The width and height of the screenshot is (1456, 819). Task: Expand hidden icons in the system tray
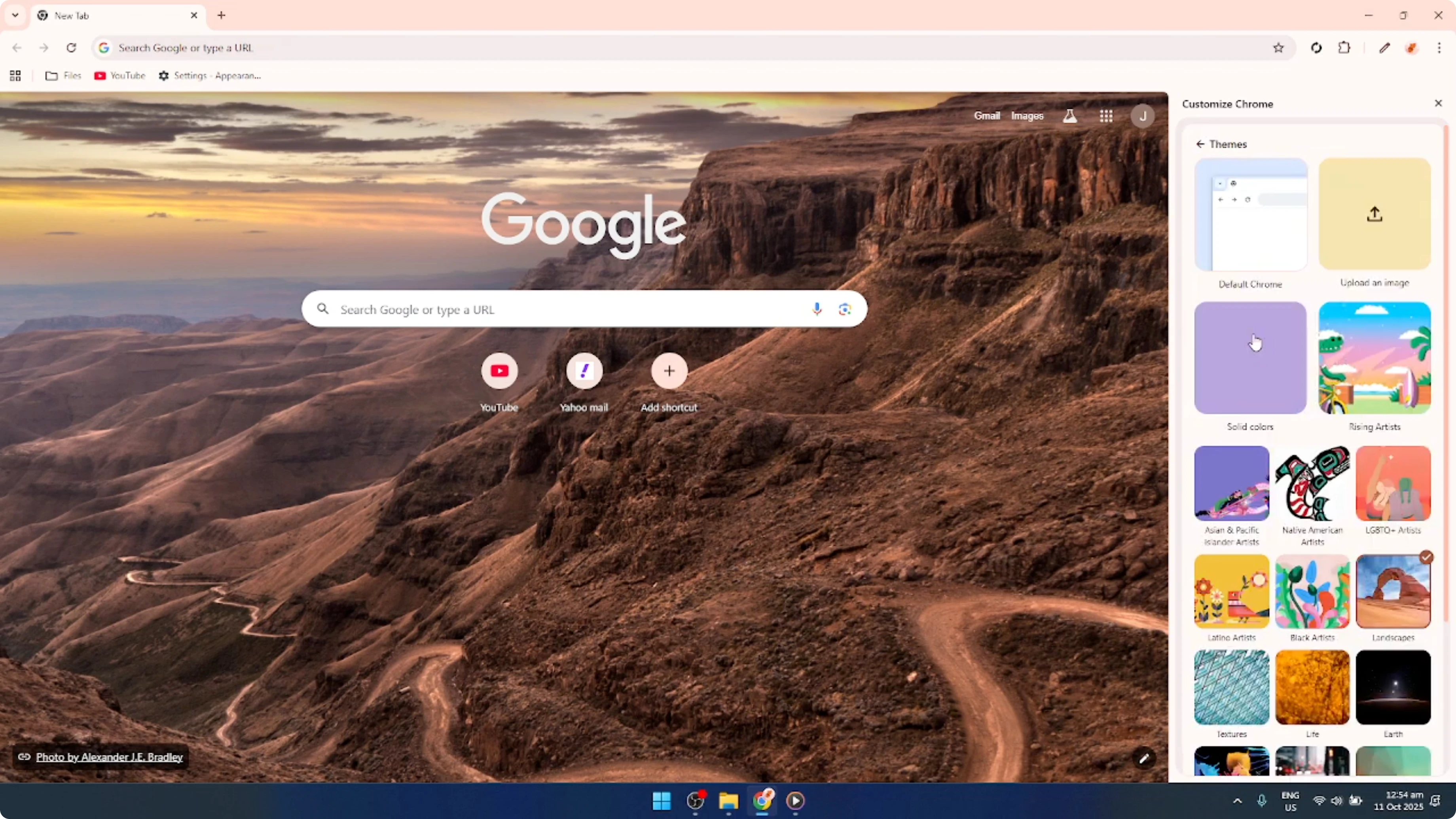pos(1237,801)
